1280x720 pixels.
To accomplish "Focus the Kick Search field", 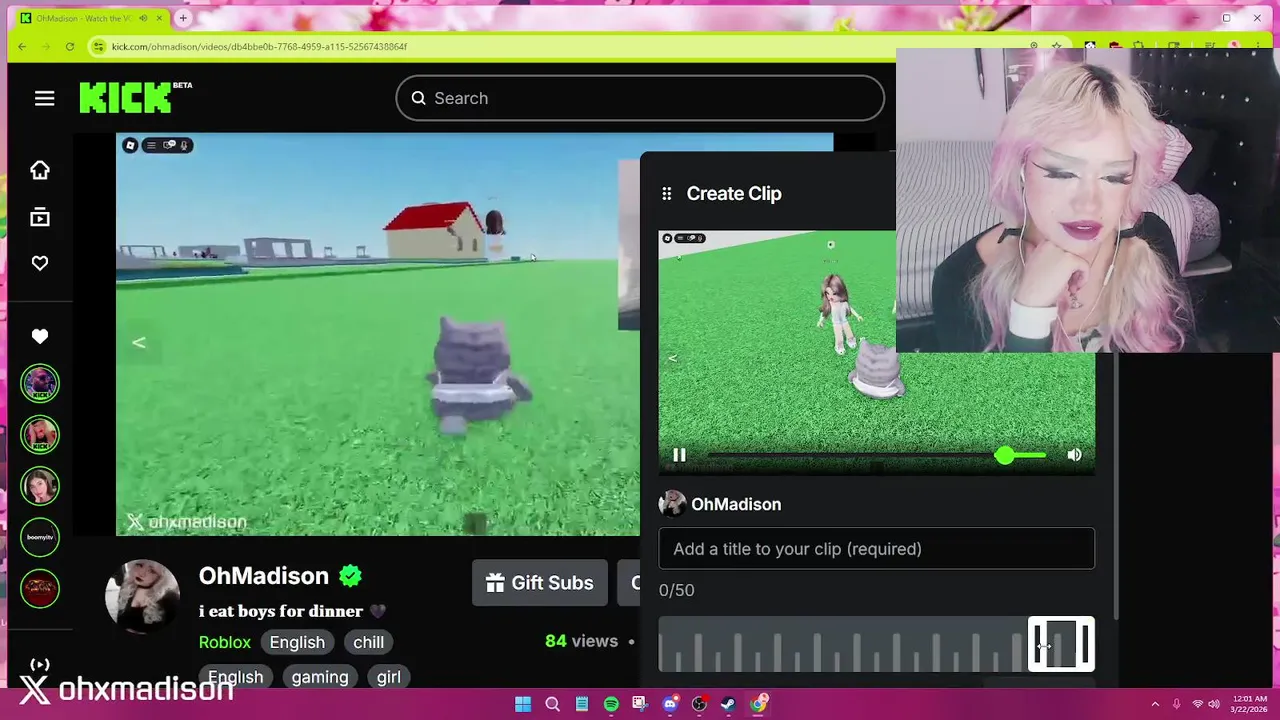I will tap(640, 98).
